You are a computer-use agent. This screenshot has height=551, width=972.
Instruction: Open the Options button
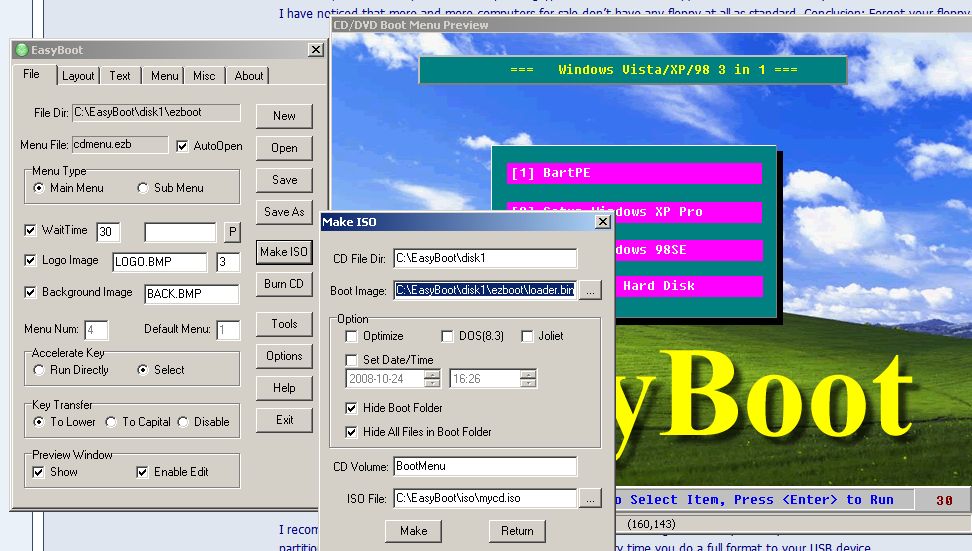point(284,356)
